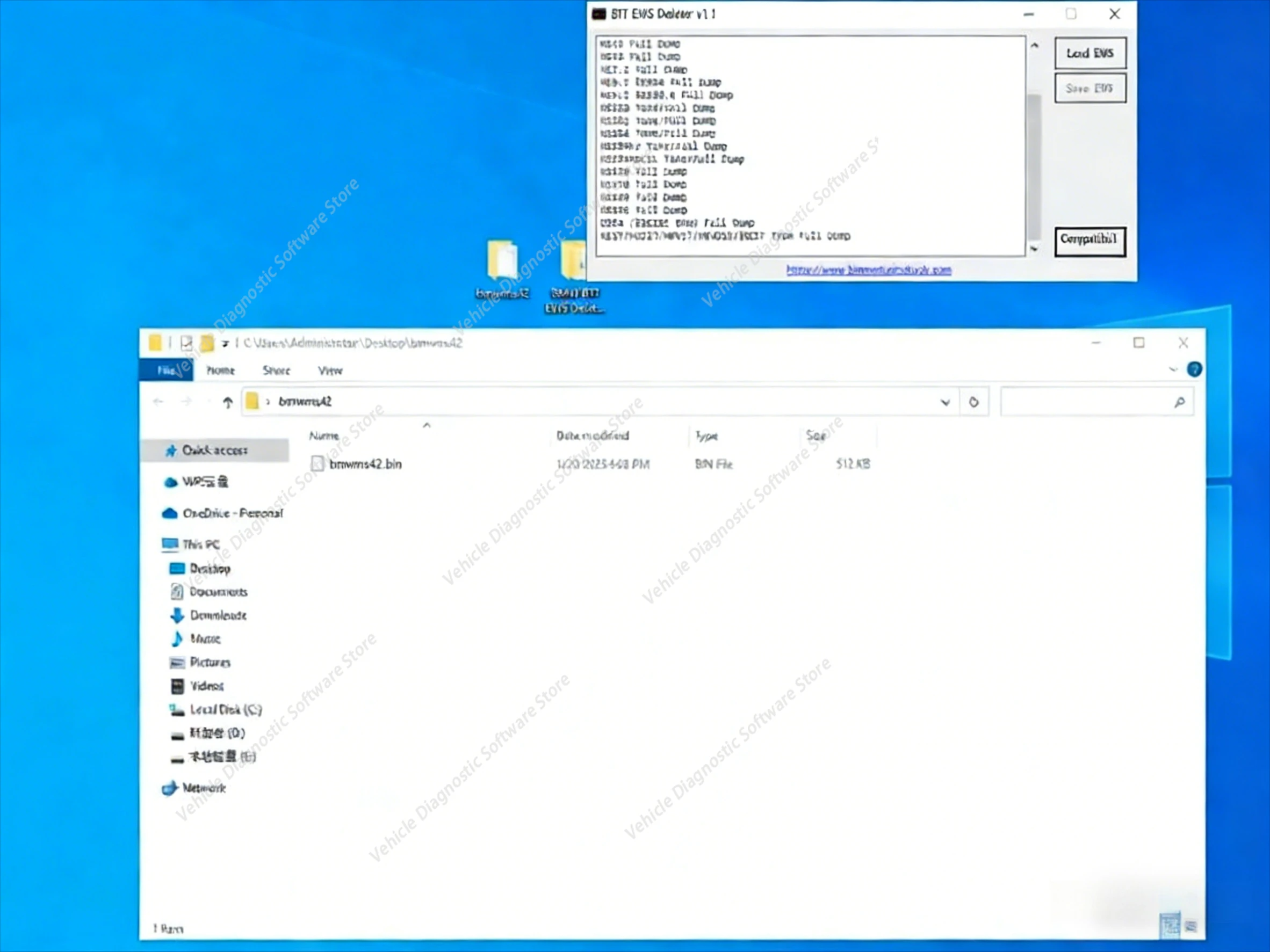Click the scroll up arrow in the compatibility list

(1034, 45)
